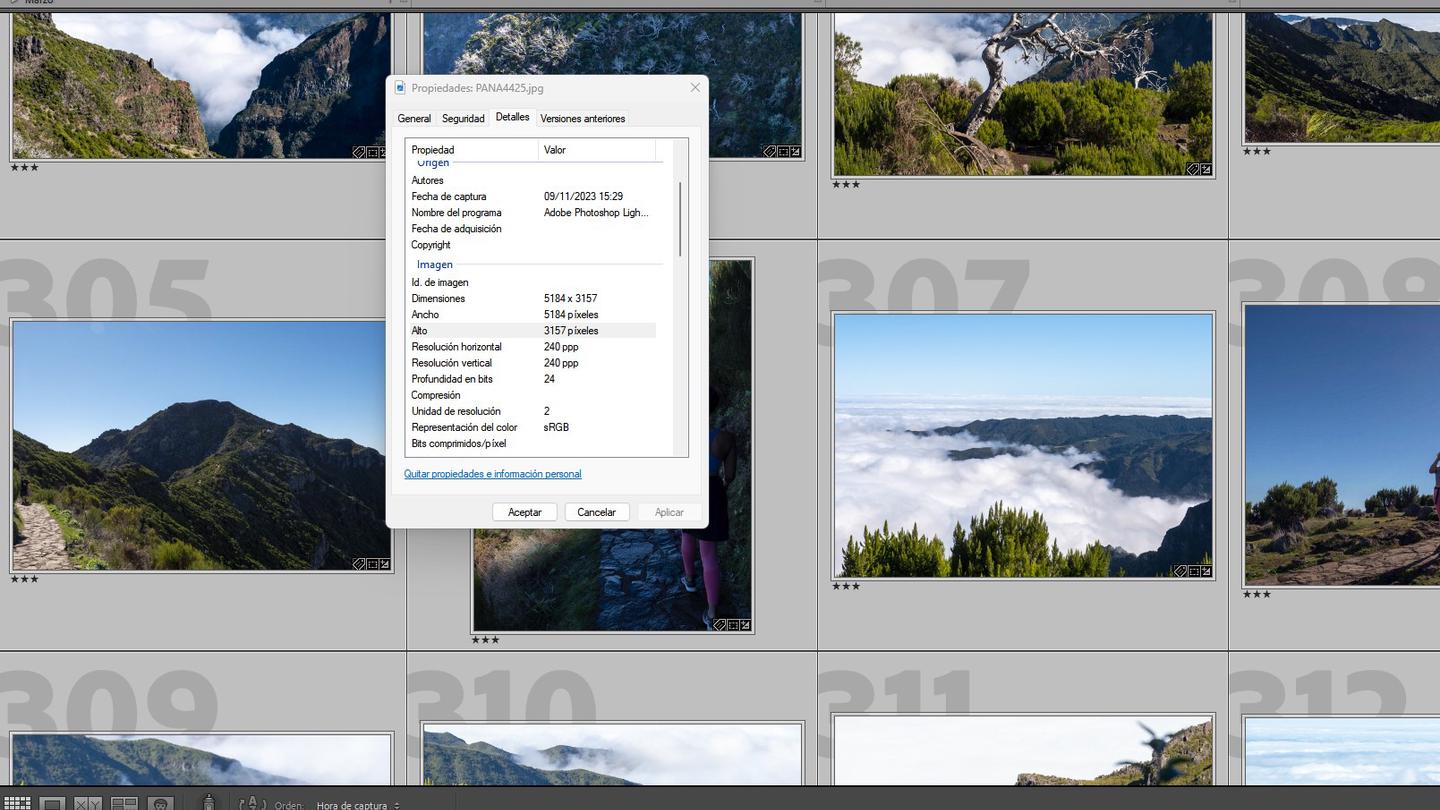Select the cloud sea photo thumbnail 307

1023,445
